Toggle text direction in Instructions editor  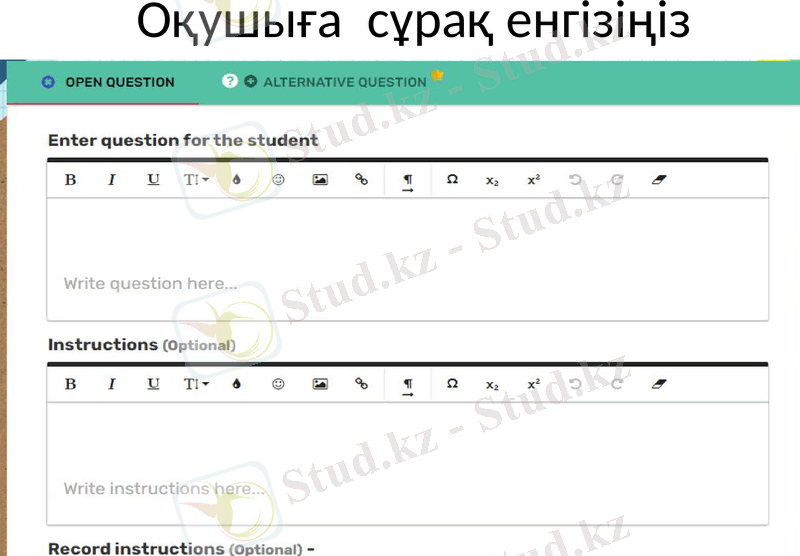(x=408, y=387)
